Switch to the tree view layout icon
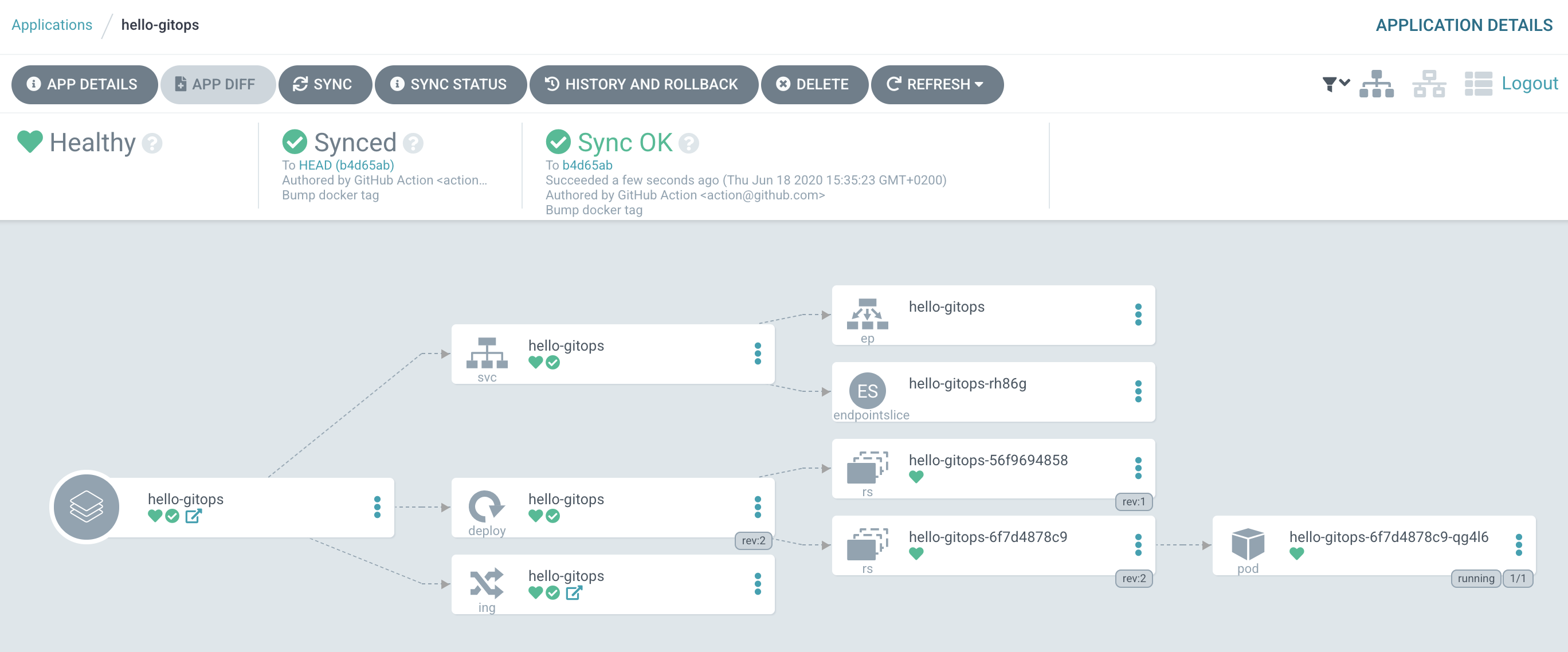The height and width of the screenshot is (652, 1568). (1375, 84)
